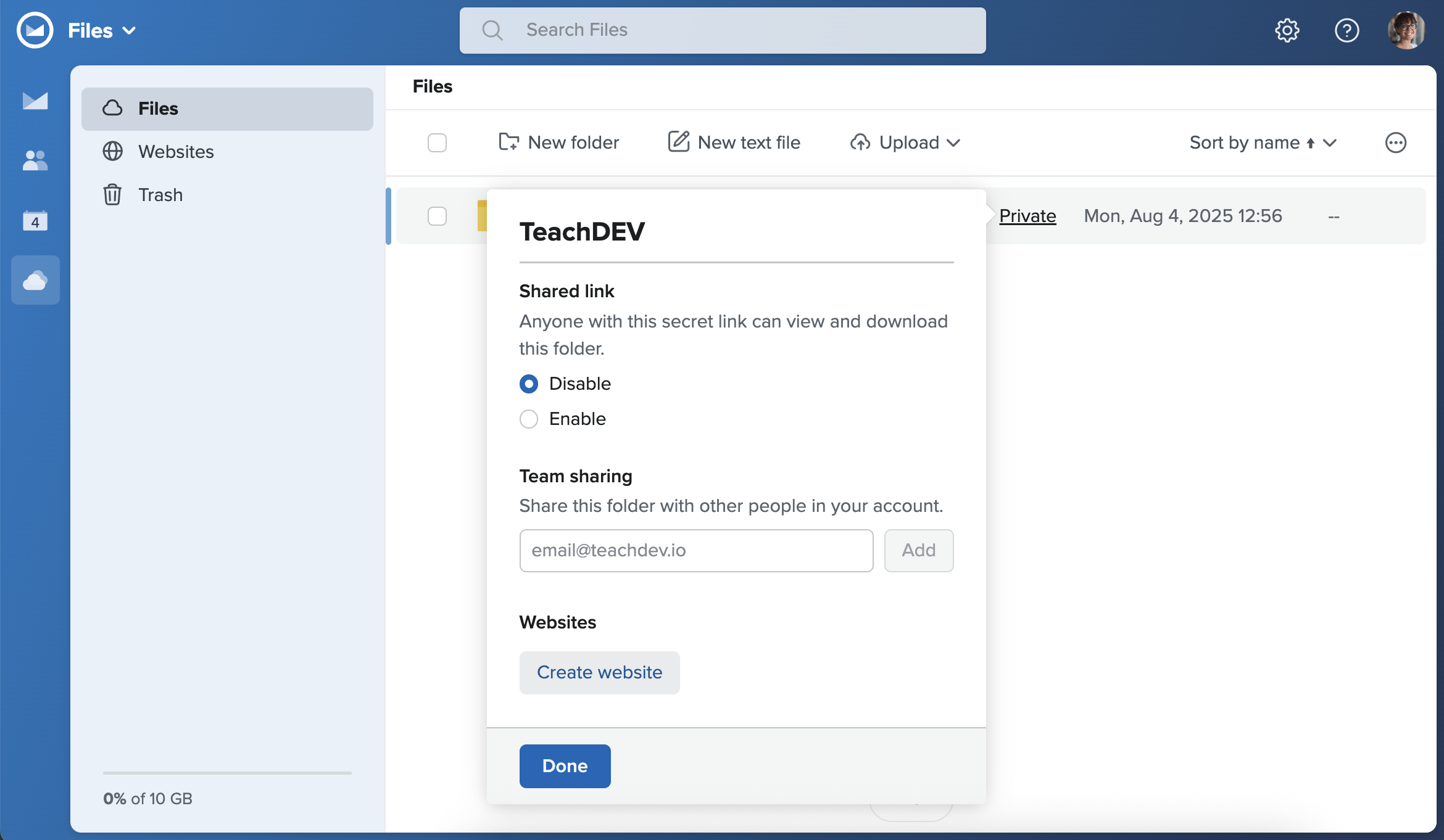Open the Settings gear icon
Image resolution: width=1444 pixels, height=840 pixels.
coord(1287,30)
